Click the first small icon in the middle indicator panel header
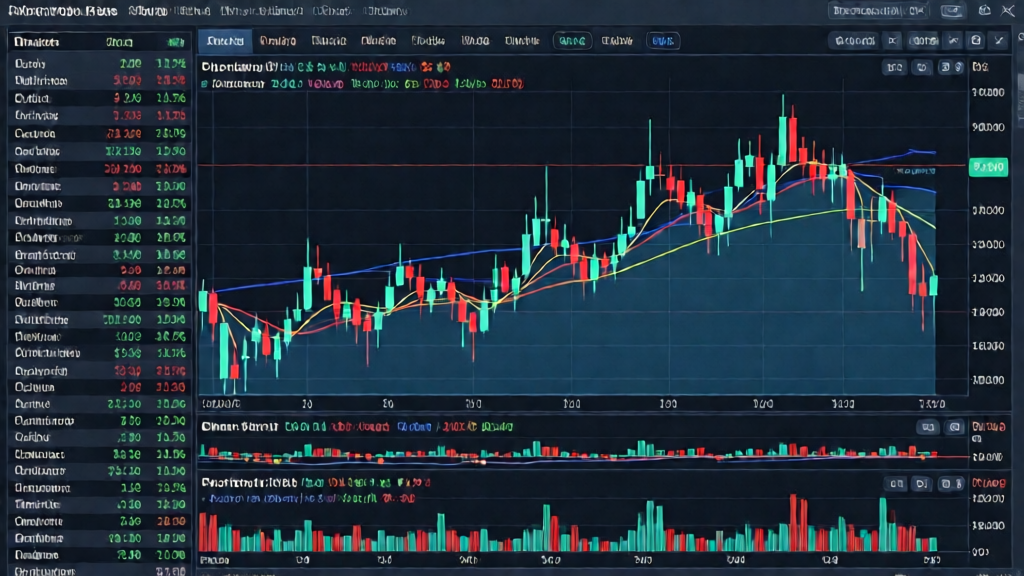 coord(928,427)
